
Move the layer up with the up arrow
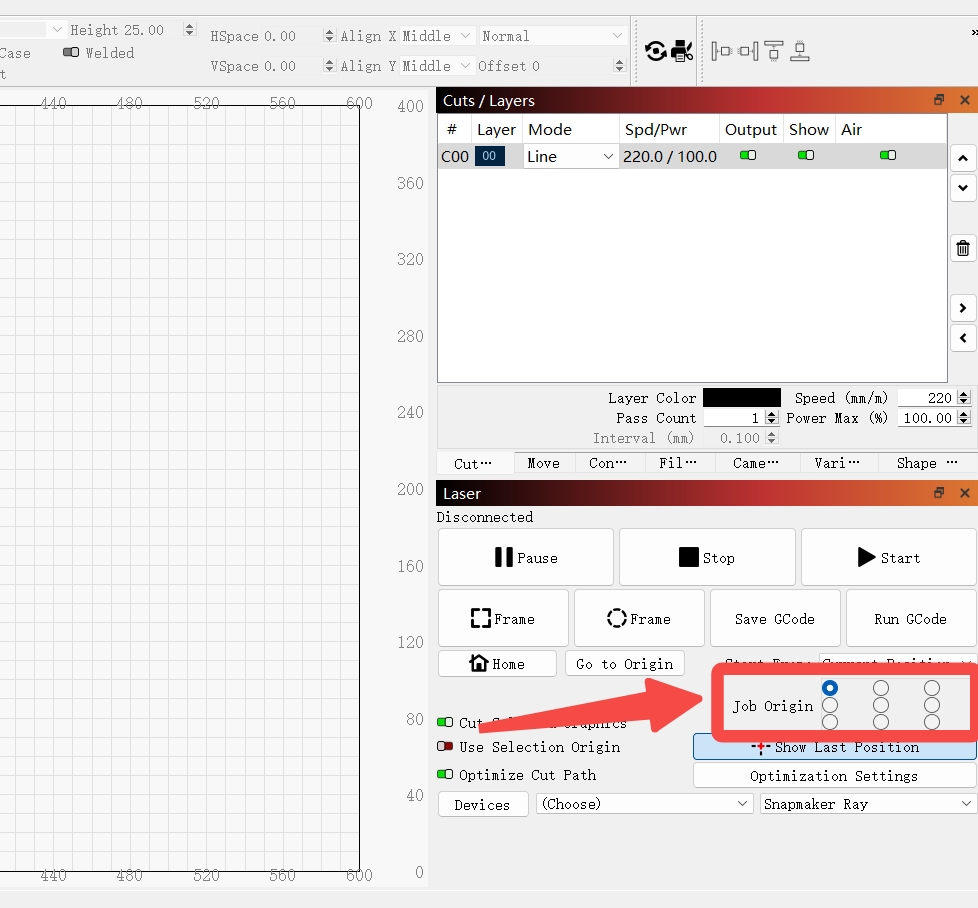click(963, 158)
